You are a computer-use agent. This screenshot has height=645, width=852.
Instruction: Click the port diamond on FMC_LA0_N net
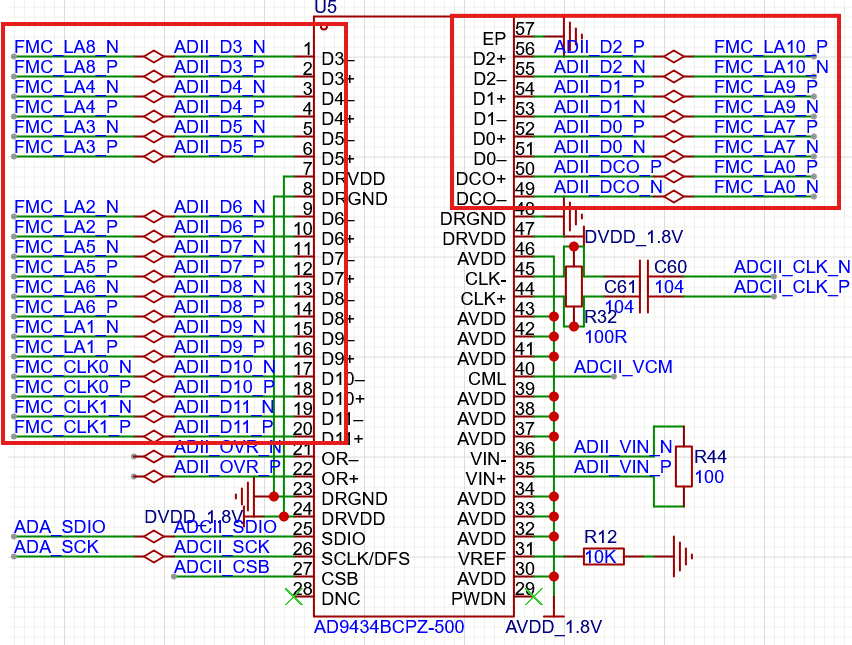674,196
